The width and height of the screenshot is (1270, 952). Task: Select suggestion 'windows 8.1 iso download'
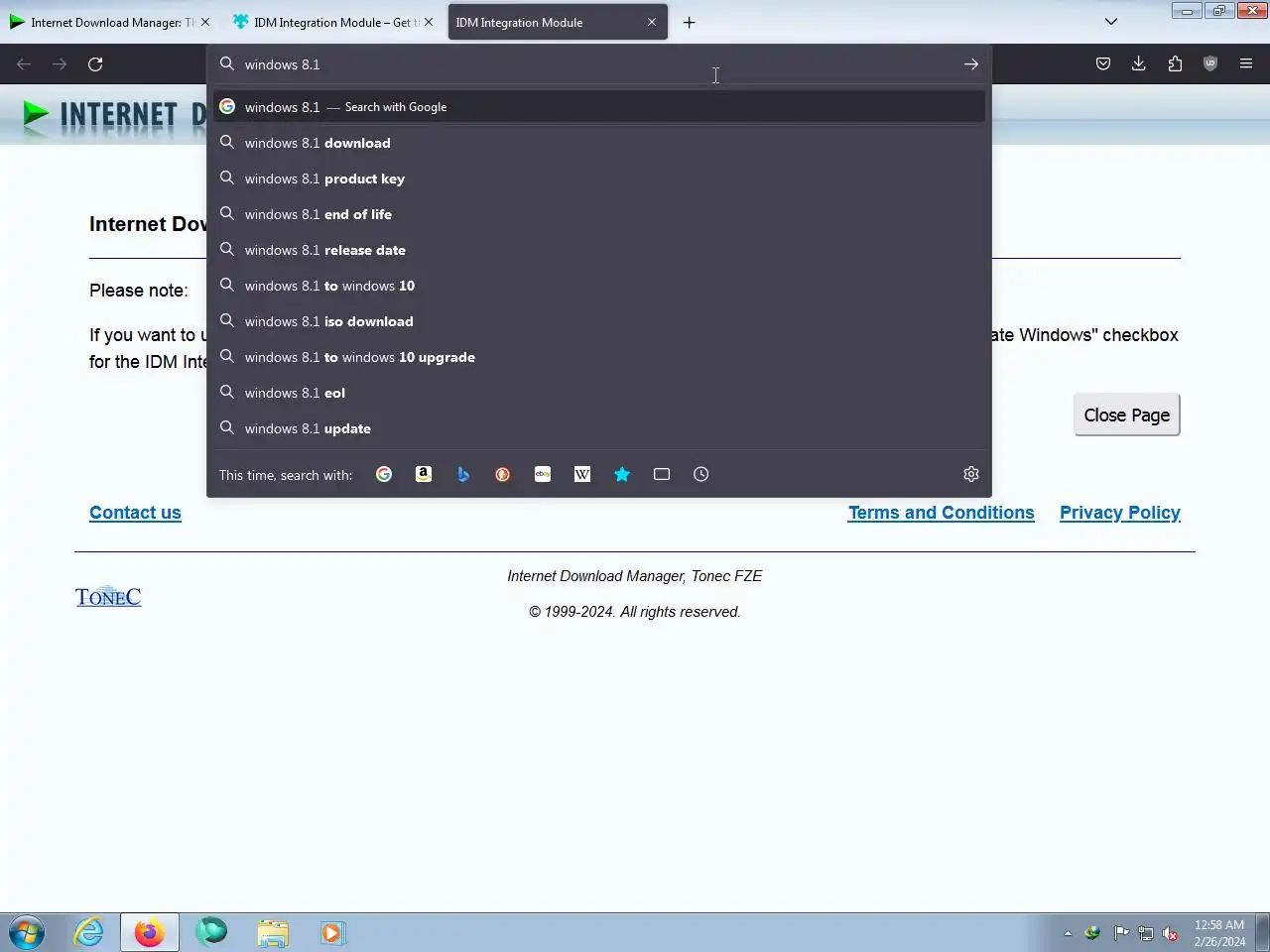point(599,321)
